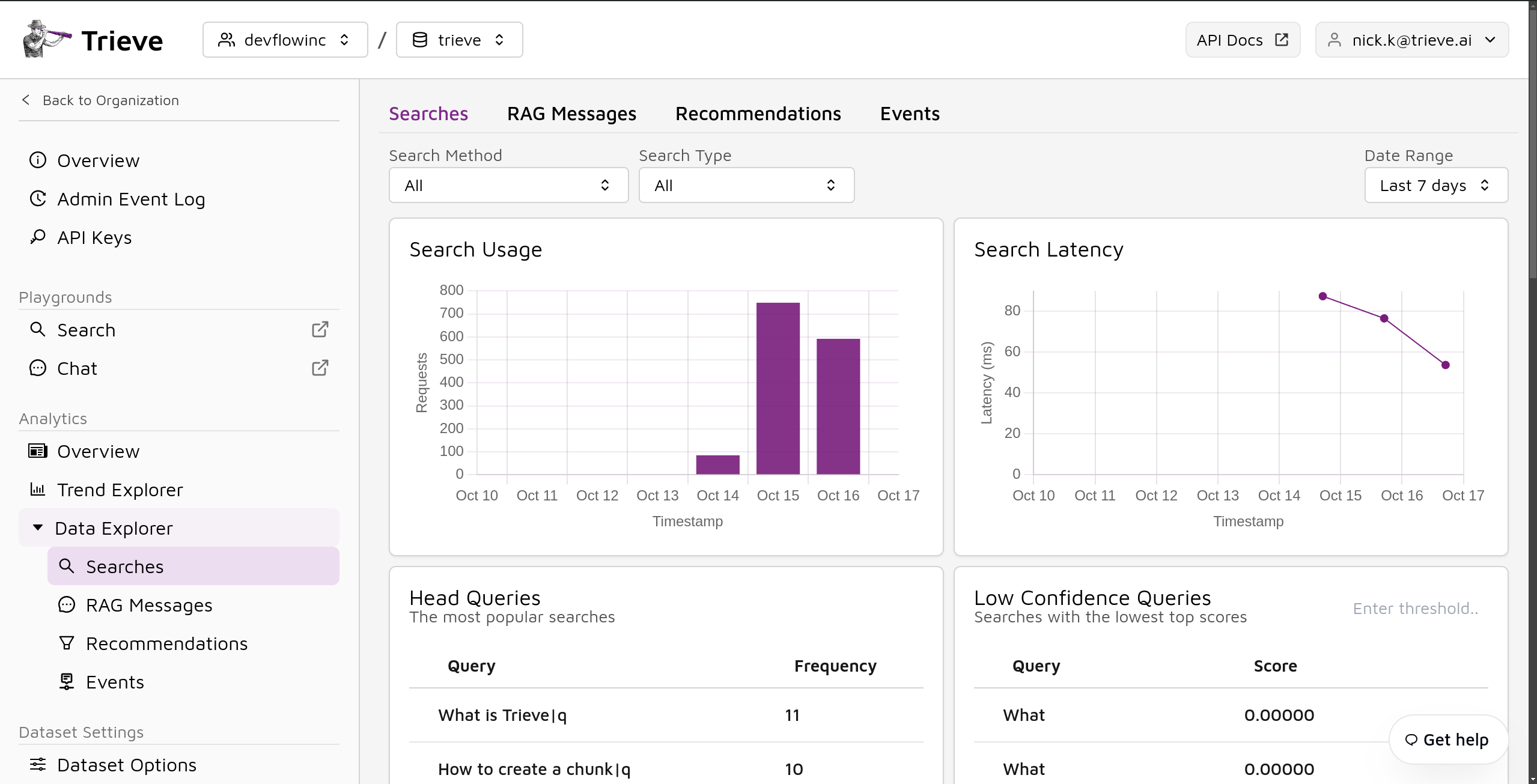1537x784 pixels.
Task: Click the bar chart icon for Trend Explorer
Action: point(38,489)
